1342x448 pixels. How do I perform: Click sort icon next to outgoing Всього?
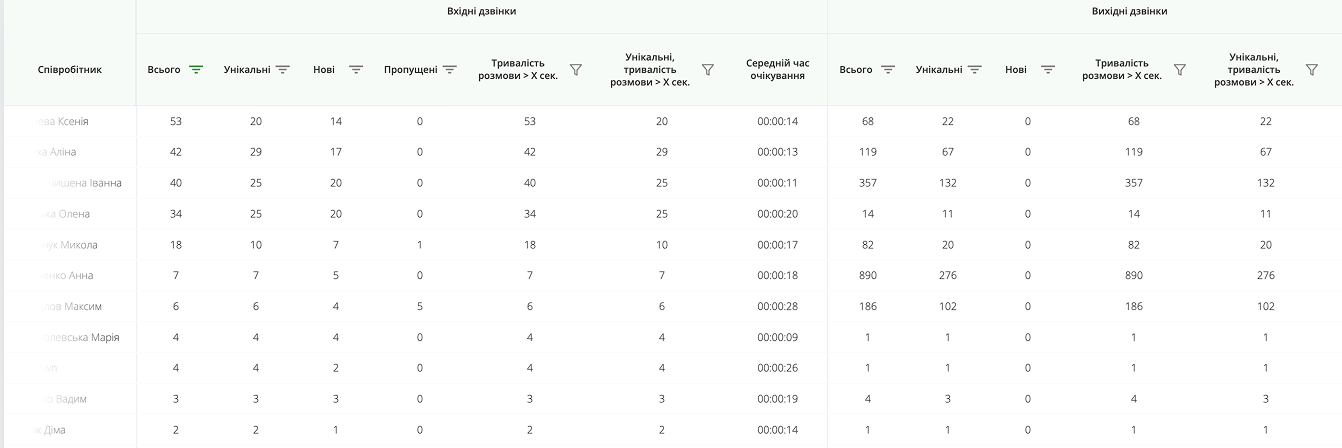click(x=888, y=70)
